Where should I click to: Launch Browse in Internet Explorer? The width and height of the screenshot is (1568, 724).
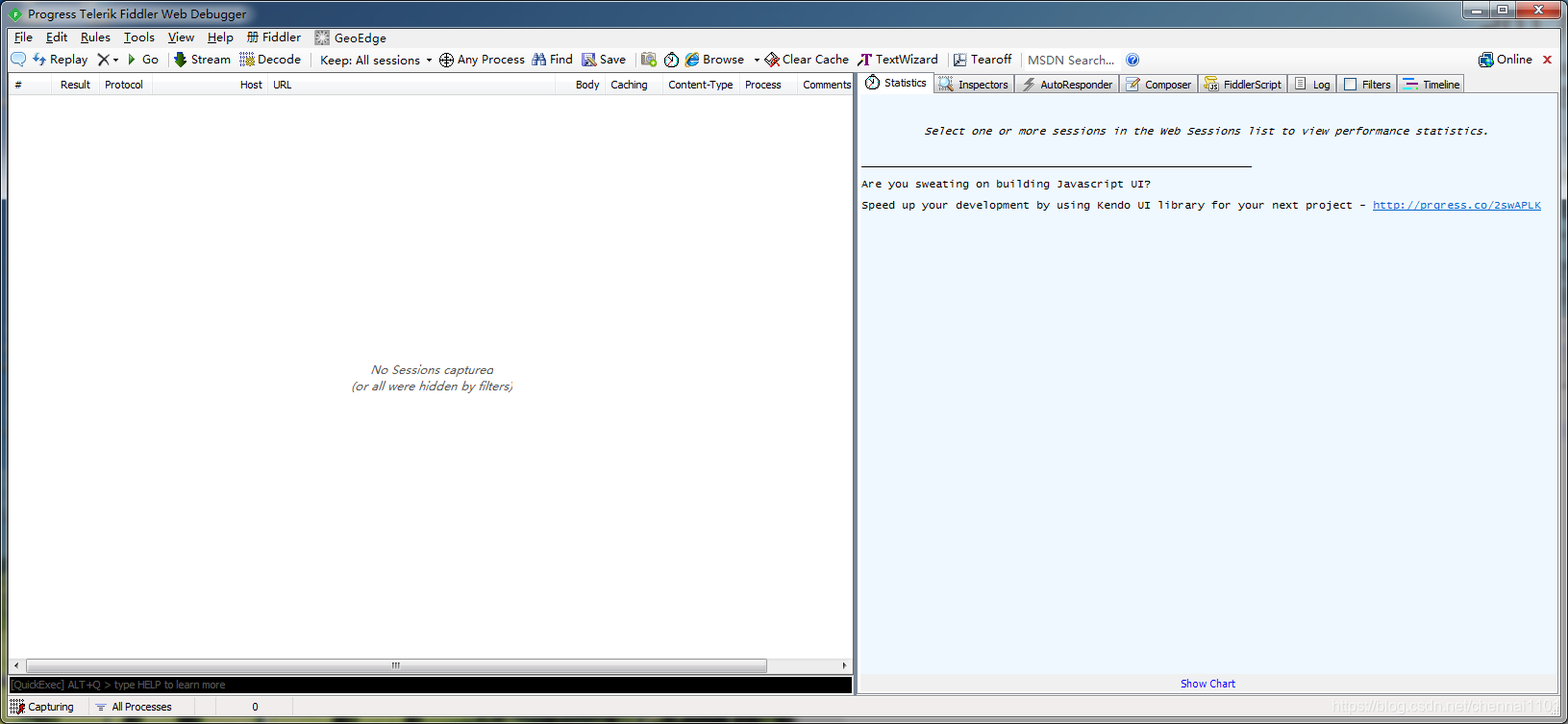[714, 60]
